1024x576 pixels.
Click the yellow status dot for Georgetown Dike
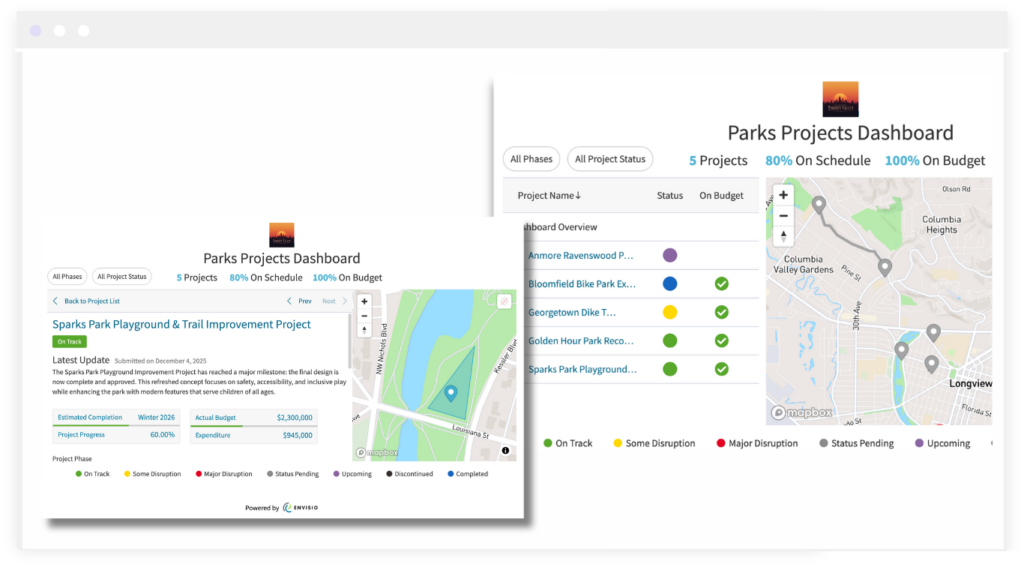(669, 312)
